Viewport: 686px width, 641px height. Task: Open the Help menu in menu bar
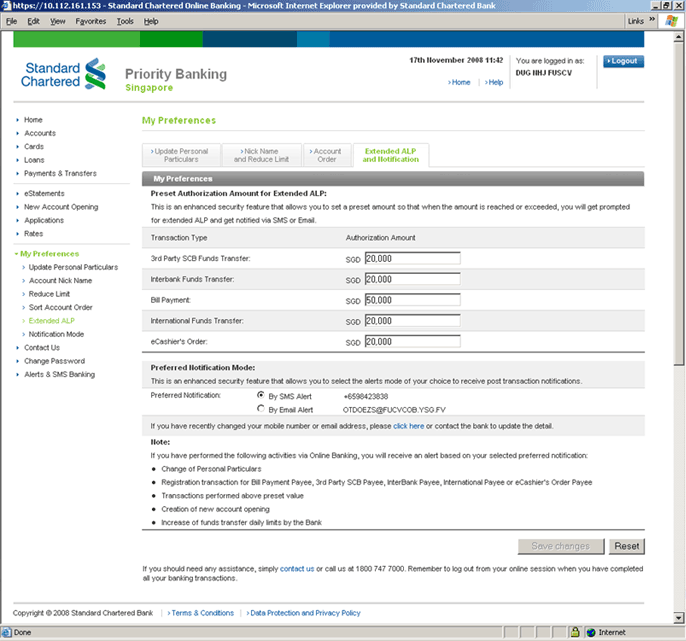point(151,21)
